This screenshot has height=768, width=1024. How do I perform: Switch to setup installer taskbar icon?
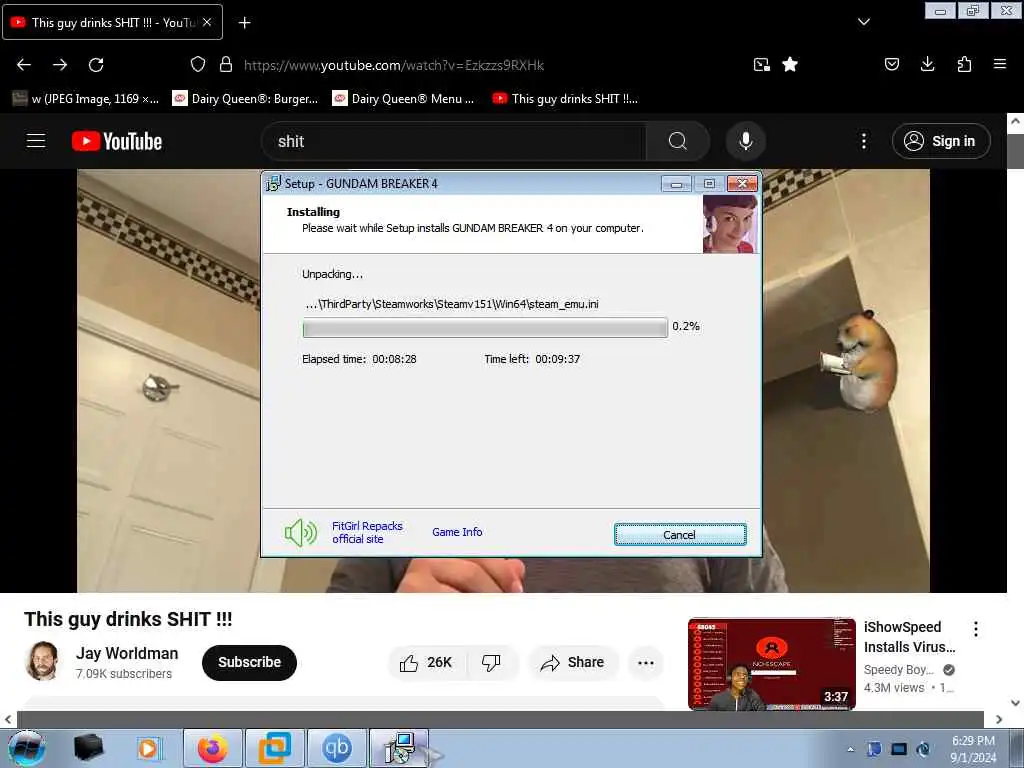click(400, 748)
